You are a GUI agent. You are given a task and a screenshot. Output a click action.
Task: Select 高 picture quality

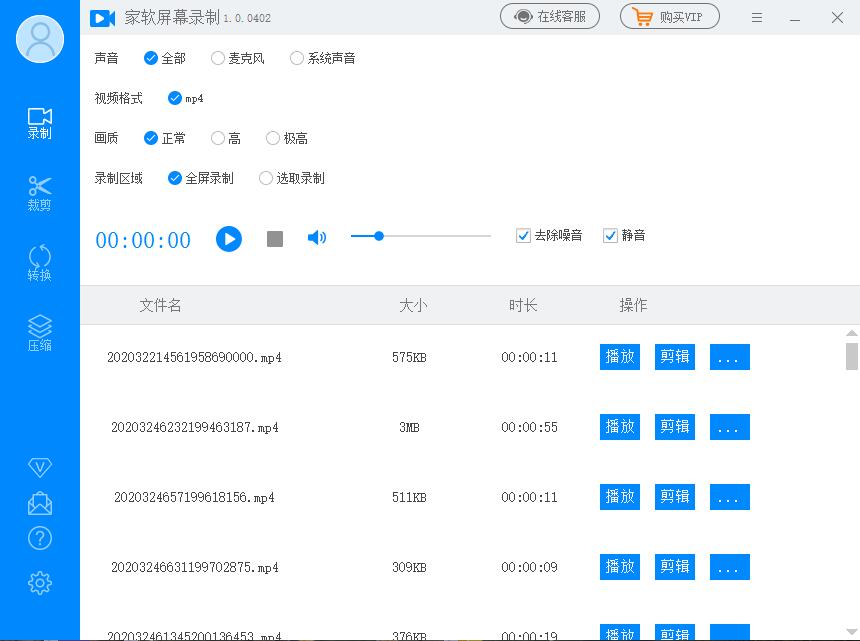pos(225,138)
